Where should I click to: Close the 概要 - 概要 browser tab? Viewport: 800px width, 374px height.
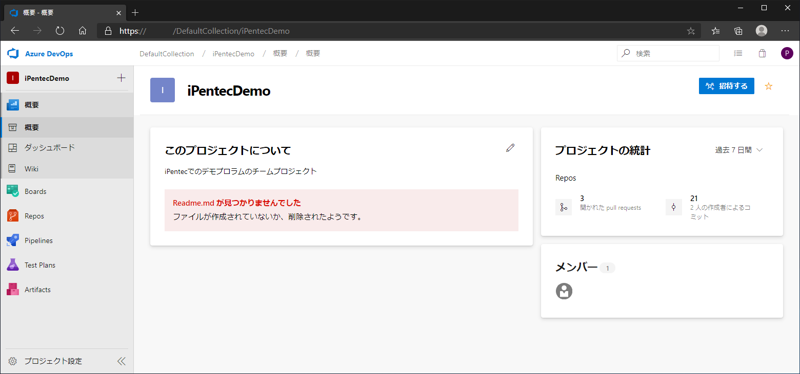point(118,12)
